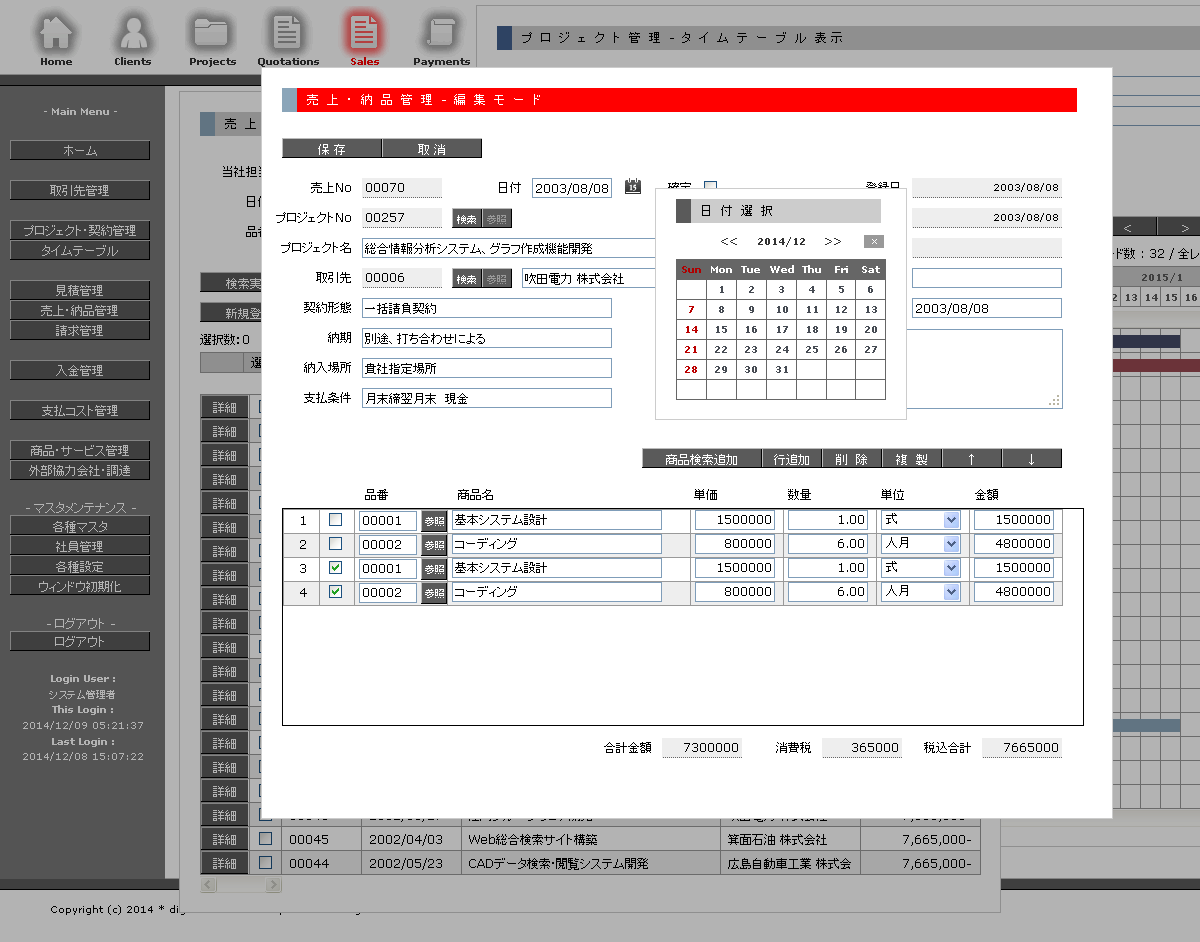Click the 商品検索追加 button
This screenshot has width=1200, height=942.
(x=702, y=459)
